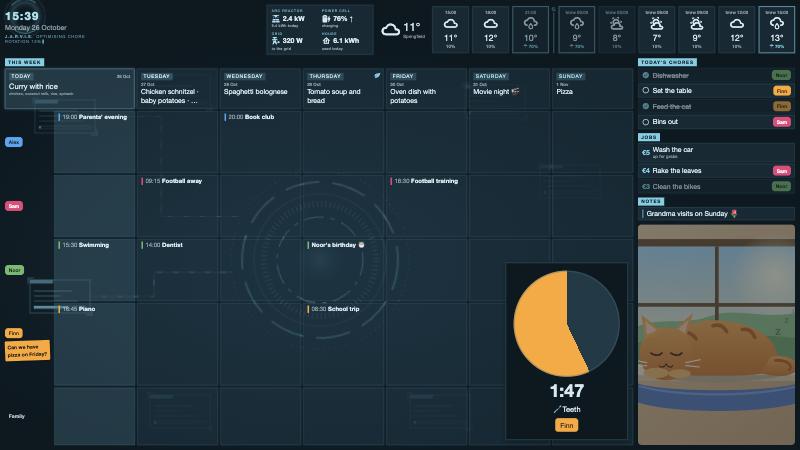
Task: Select the Noor person label in the calendar sidebar
Action: pos(14,270)
